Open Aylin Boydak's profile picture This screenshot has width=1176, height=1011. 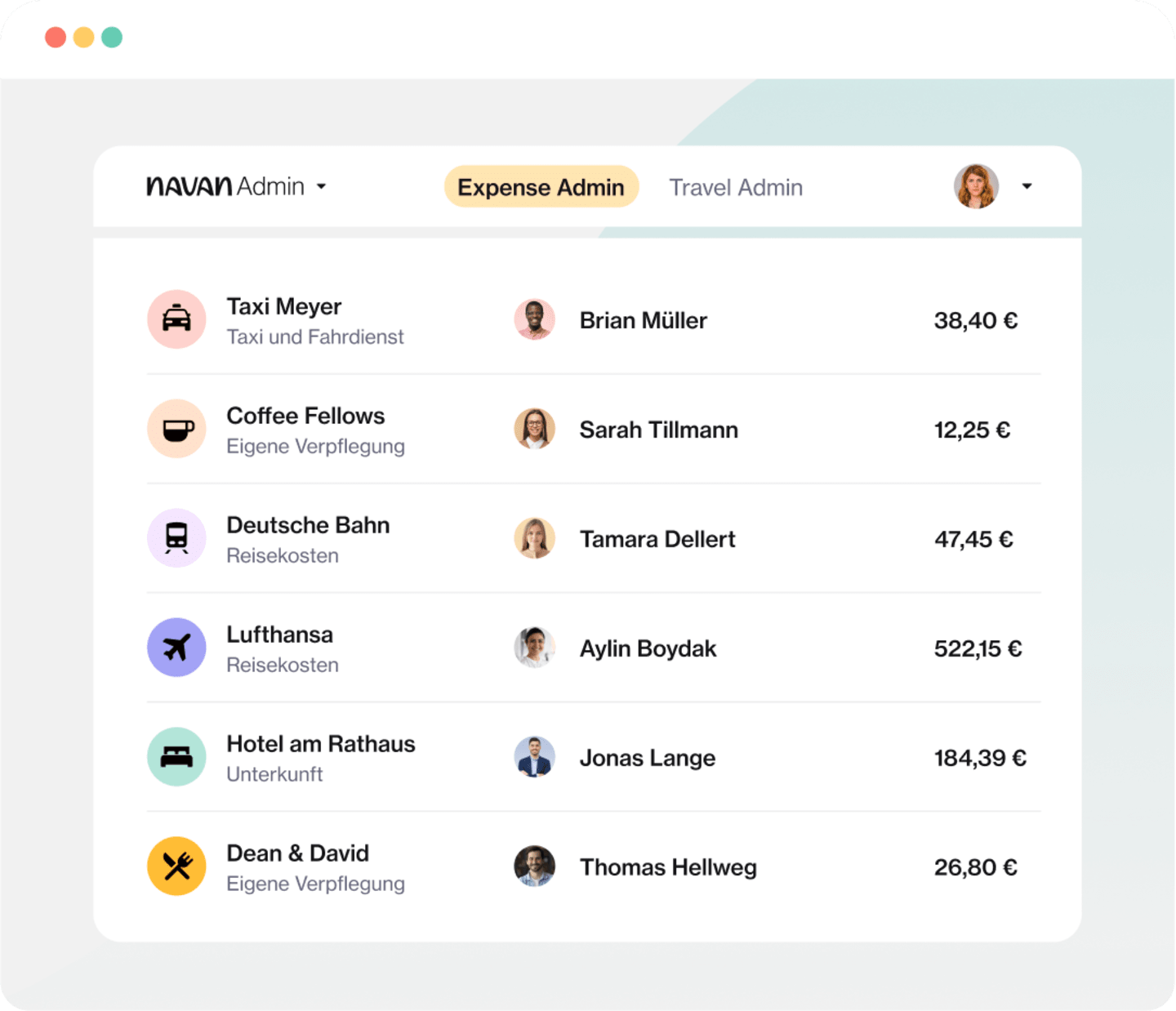(x=535, y=648)
